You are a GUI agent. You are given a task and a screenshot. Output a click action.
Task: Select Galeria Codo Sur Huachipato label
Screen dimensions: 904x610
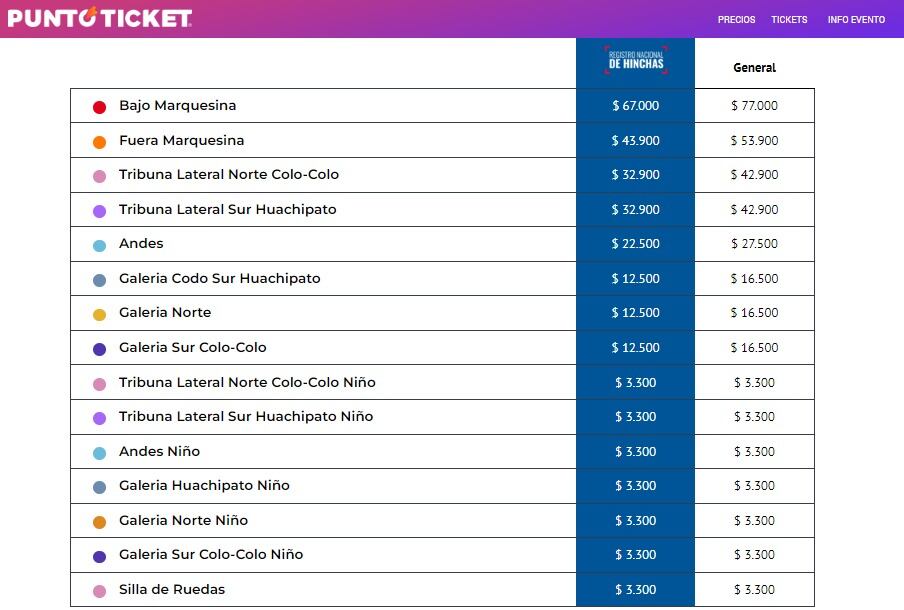click(x=220, y=278)
